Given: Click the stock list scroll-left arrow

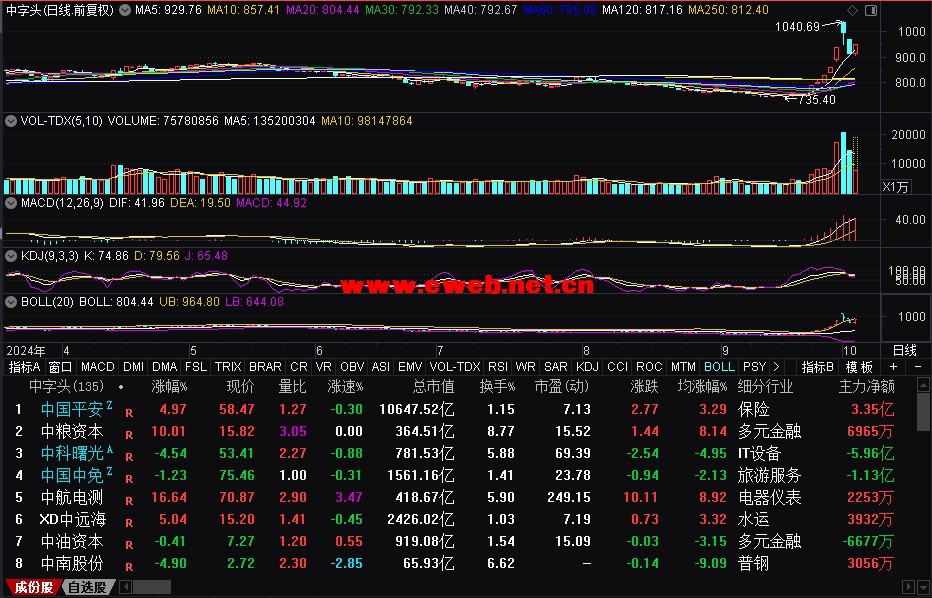Looking at the screenshot, I should [x=125, y=587].
